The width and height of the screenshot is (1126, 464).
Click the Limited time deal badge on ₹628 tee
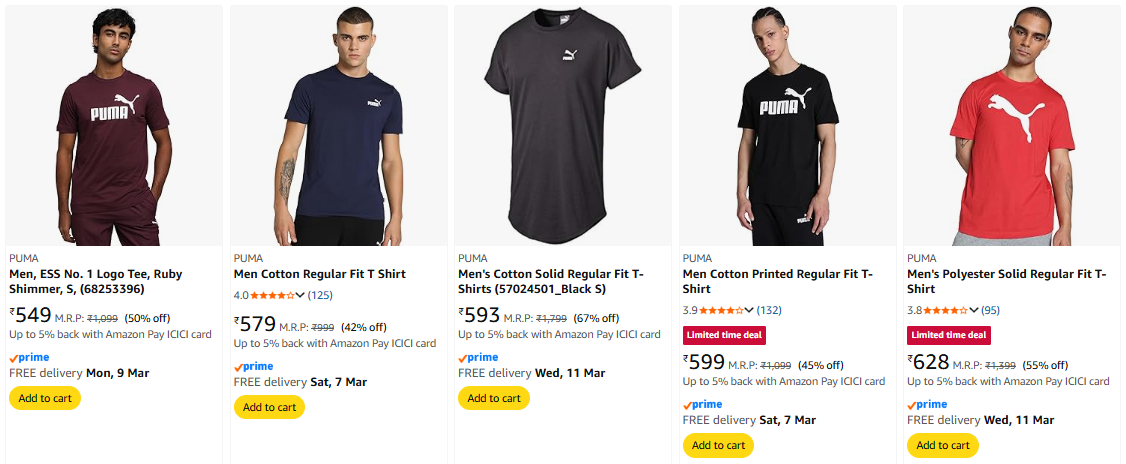949,335
